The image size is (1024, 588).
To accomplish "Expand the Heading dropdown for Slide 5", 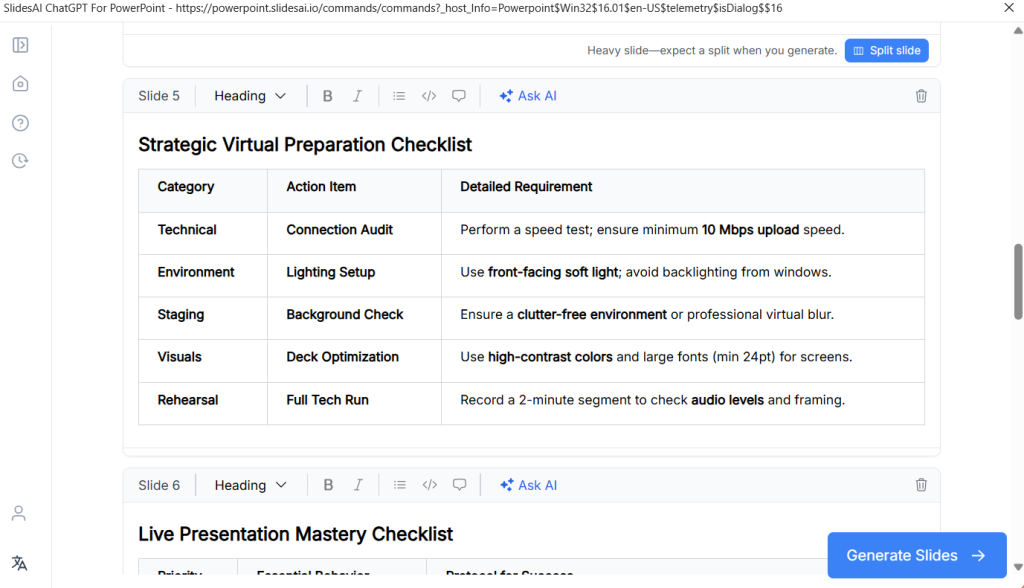I will tap(250, 96).
